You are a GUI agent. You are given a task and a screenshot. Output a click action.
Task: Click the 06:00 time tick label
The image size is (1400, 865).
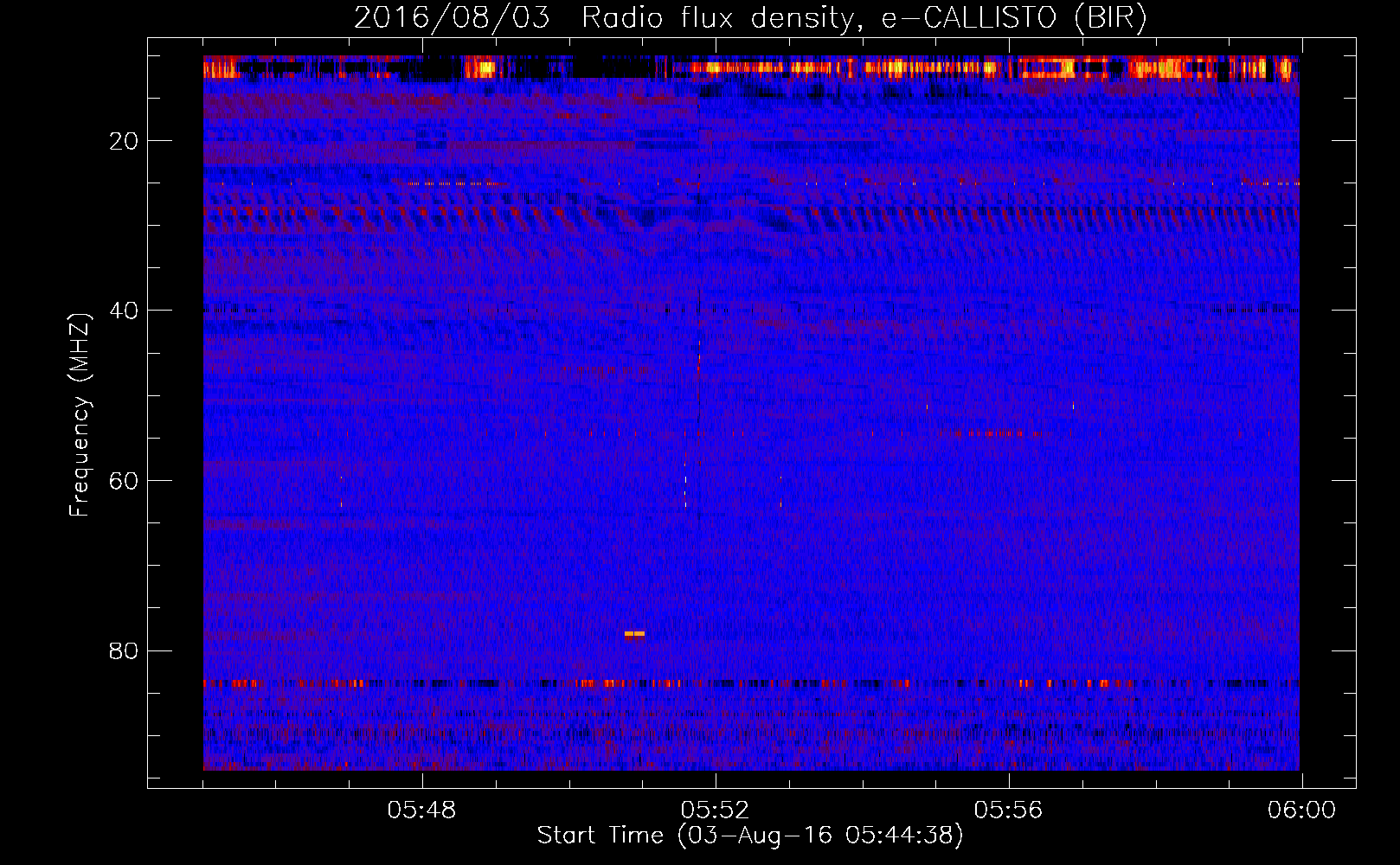(1301, 811)
